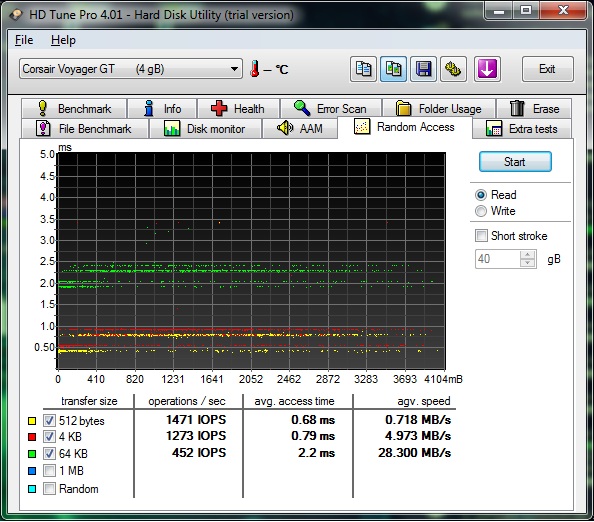Click the copy screenshot to clipboard icon
The width and height of the screenshot is (594, 522).
coord(394,69)
